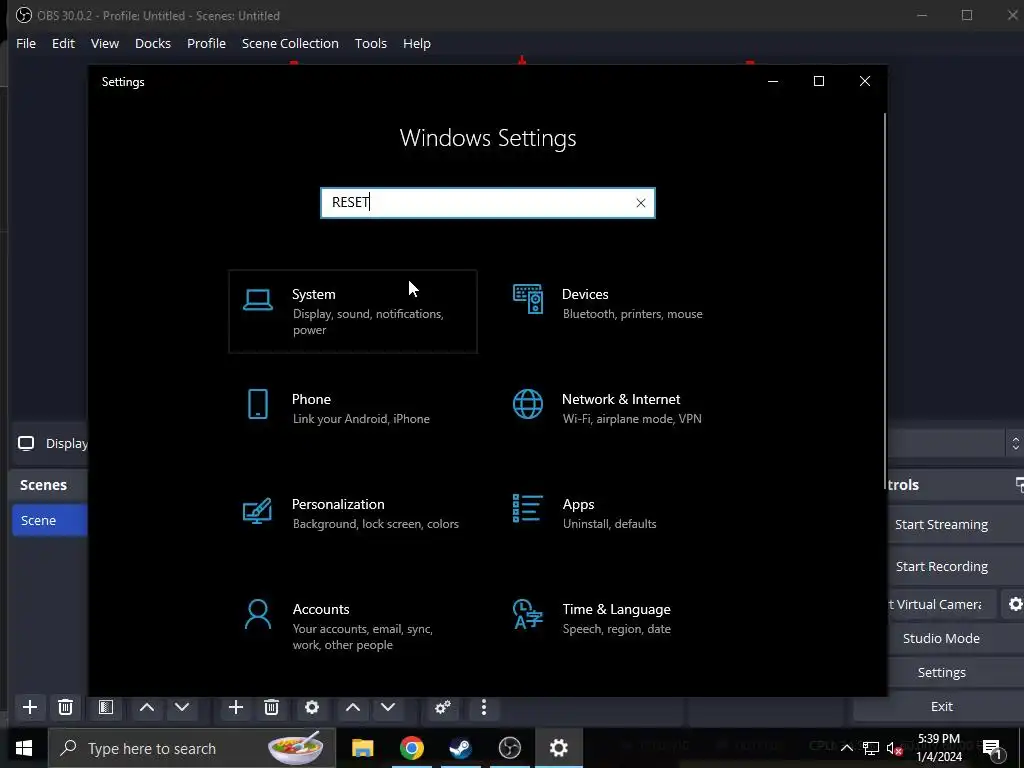Open OBS File menu
This screenshot has width=1024, height=768.
click(26, 43)
